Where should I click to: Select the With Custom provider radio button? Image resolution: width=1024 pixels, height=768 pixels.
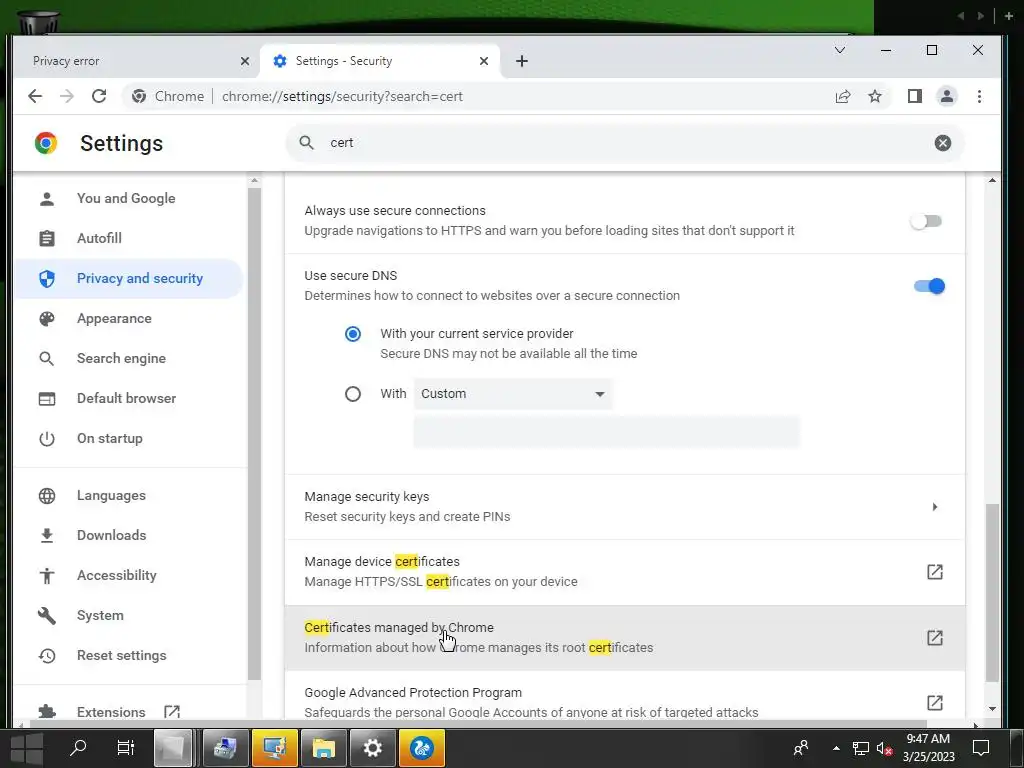[x=353, y=394]
